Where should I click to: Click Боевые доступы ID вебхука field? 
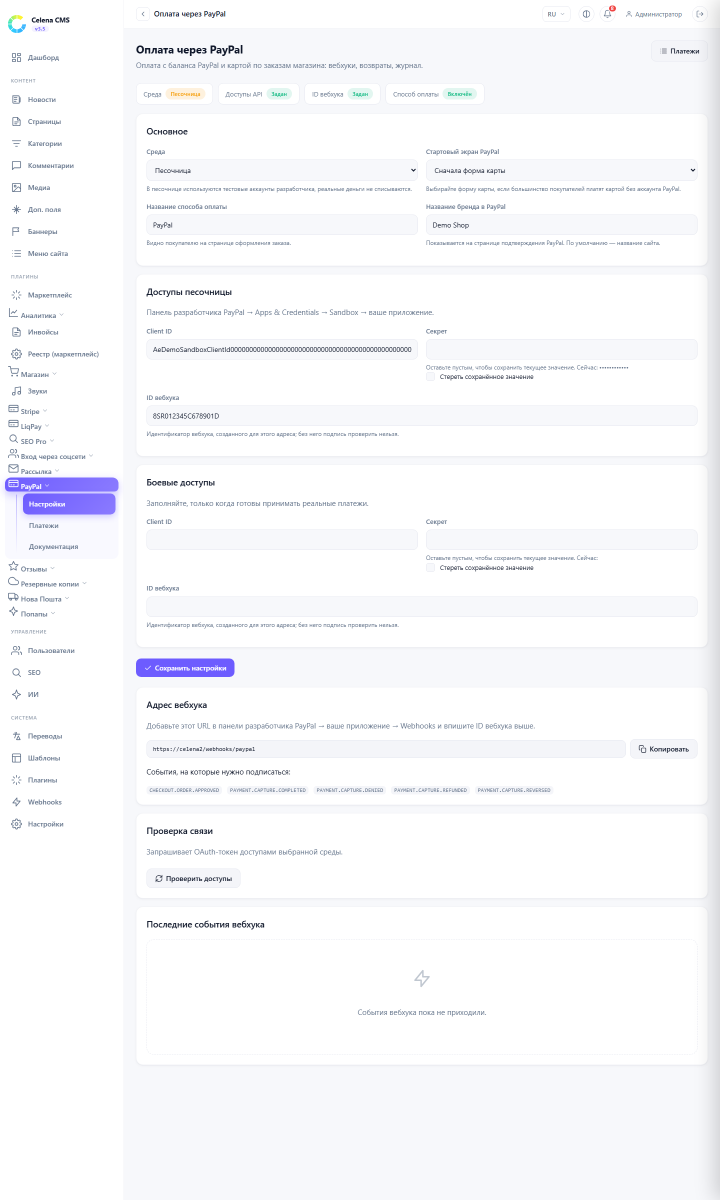(422, 606)
